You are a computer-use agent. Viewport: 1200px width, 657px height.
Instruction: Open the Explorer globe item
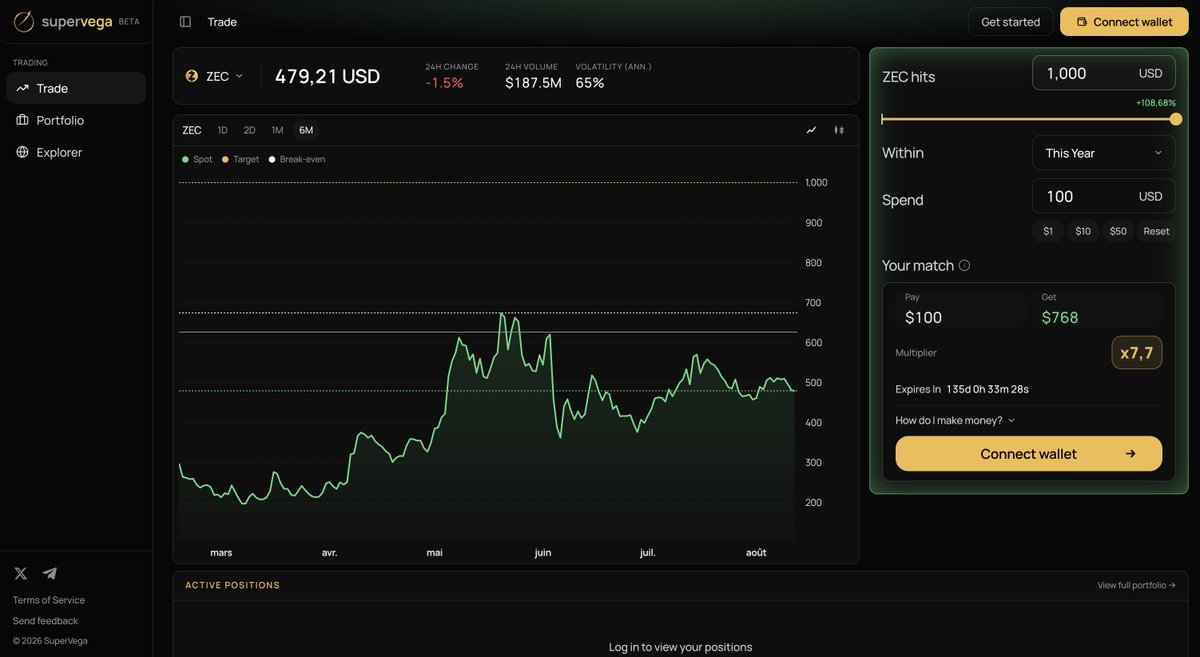click(76, 152)
